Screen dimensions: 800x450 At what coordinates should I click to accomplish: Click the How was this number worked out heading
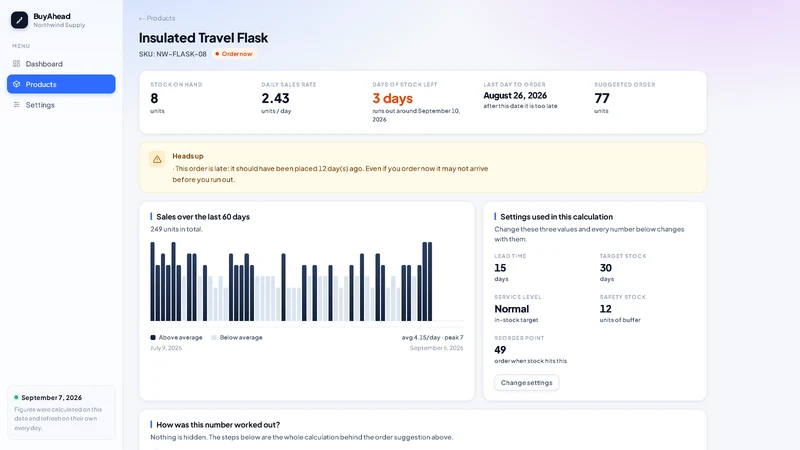coord(218,424)
